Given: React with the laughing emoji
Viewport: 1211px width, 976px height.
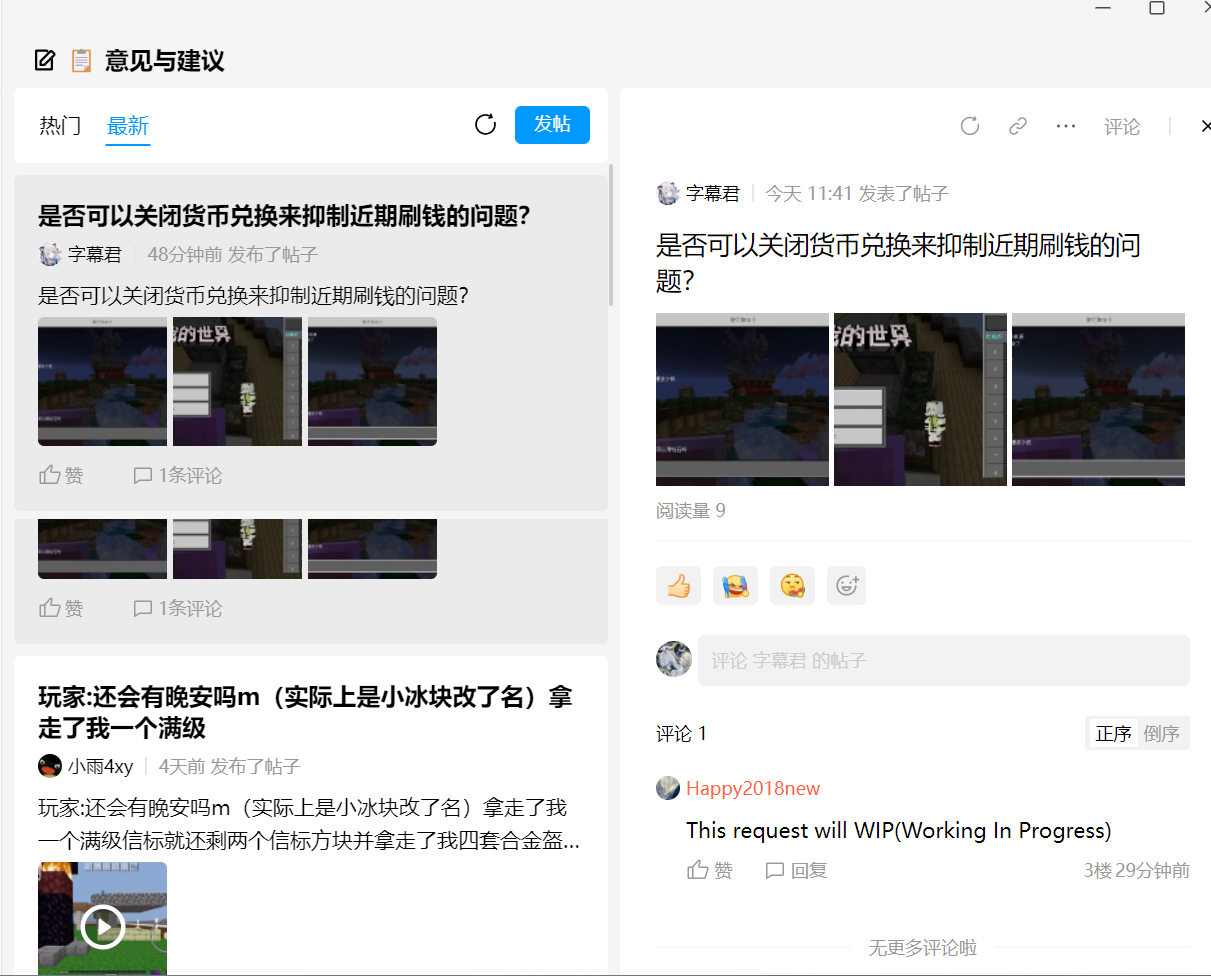Looking at the screenshot, I should click(735, 585).
